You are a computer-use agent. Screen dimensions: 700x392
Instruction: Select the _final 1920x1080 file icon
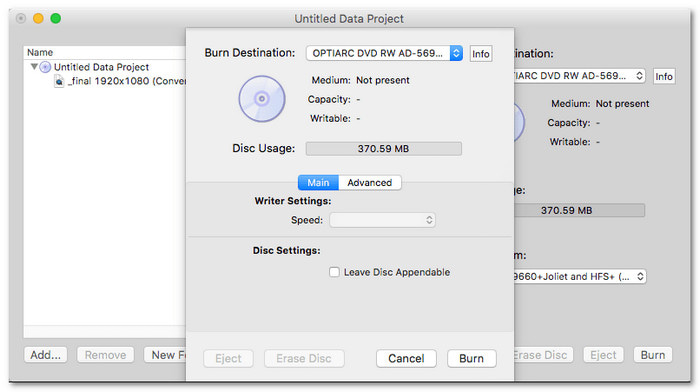coord(59,81)
